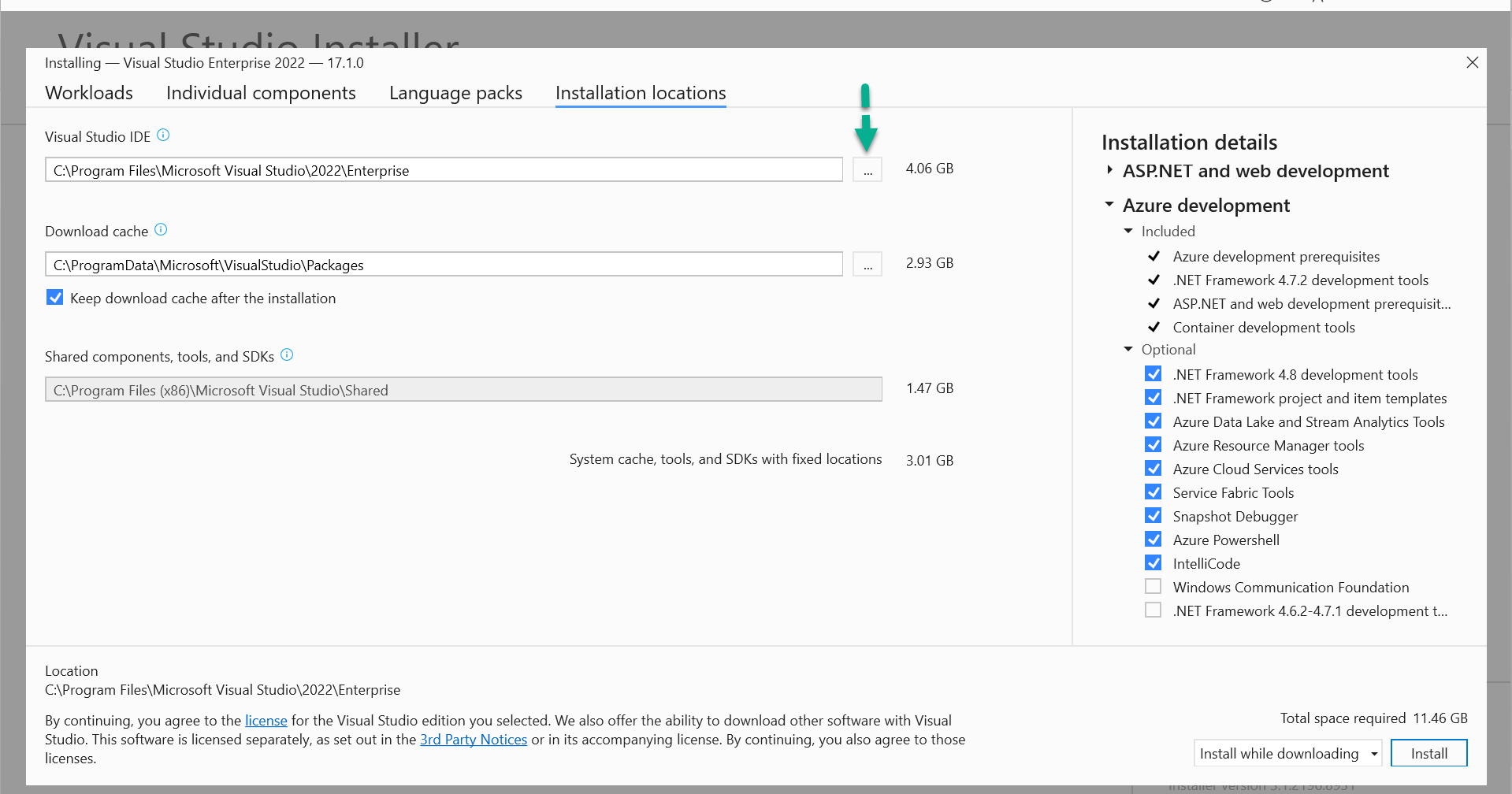Open the Individual components tab
The height and width of the screenshot is (794, 1512).
pos(261,92)
